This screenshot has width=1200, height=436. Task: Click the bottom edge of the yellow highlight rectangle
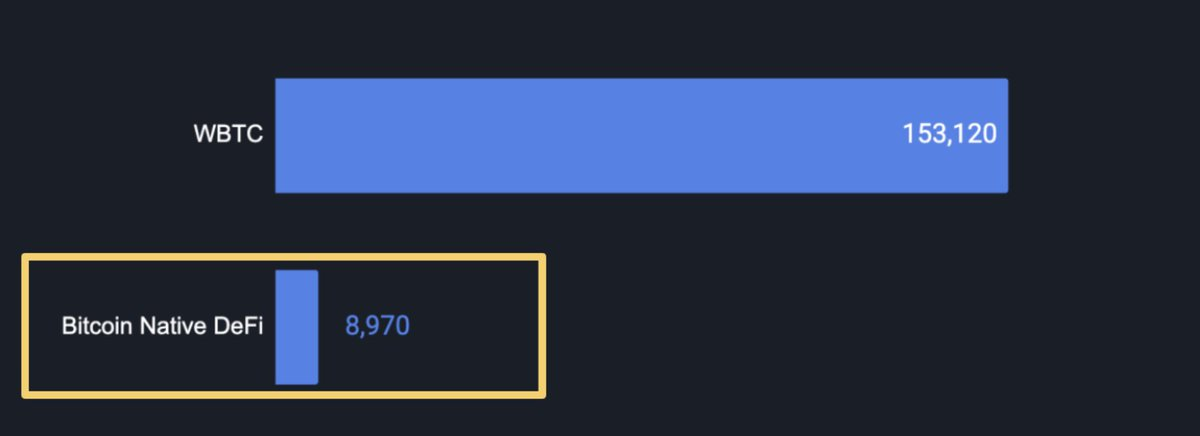tap(284, 394)
